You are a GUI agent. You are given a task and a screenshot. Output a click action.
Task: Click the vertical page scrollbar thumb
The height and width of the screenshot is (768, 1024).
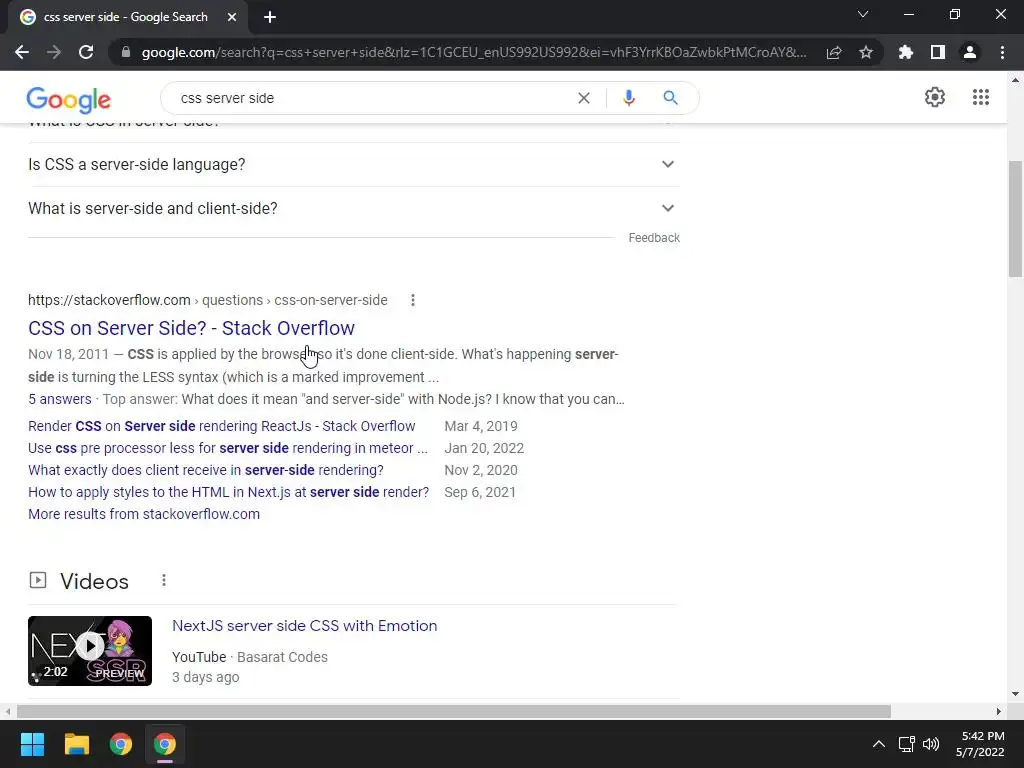pos(1015,219)
